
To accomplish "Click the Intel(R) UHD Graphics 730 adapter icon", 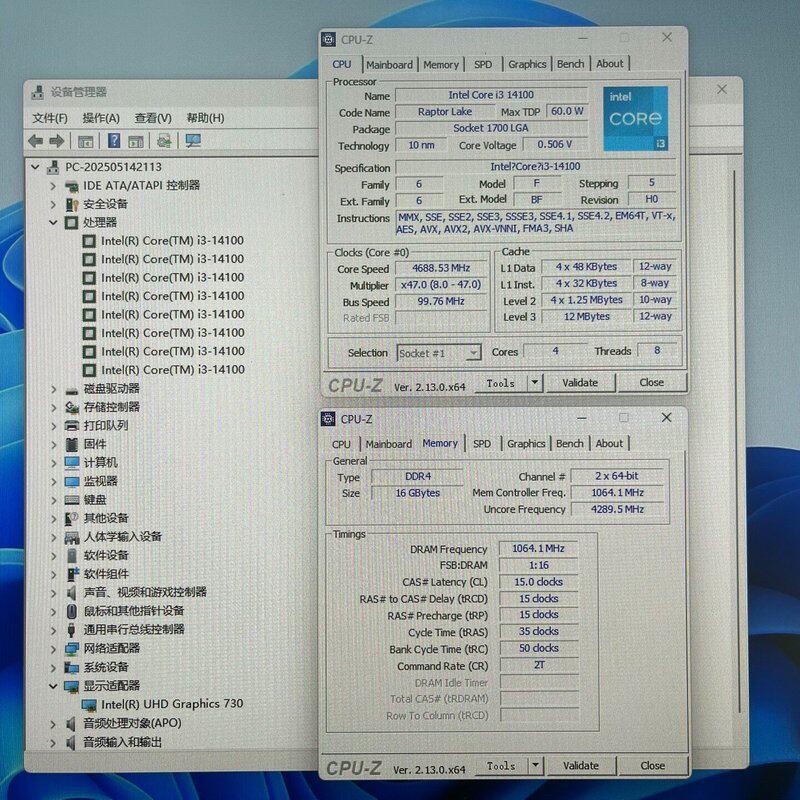I will (89, 705).
